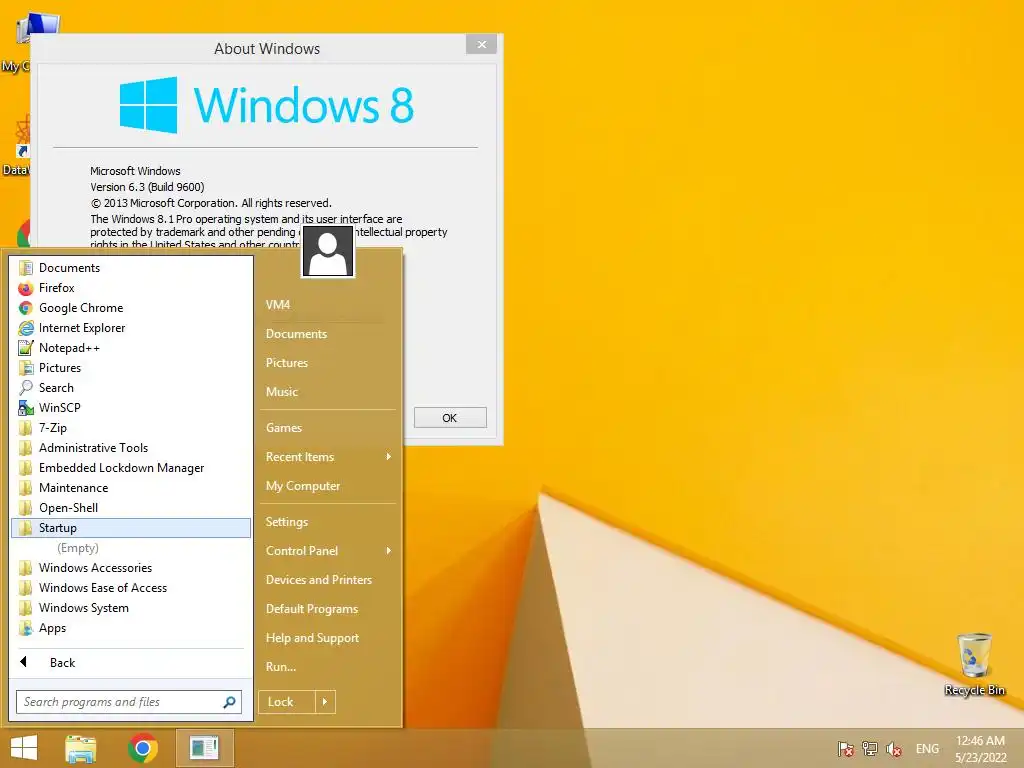Click the Search entry with magnifier icon
Image resolution: width=1024 pixels, height=768 pixels.
pos(131,388)
